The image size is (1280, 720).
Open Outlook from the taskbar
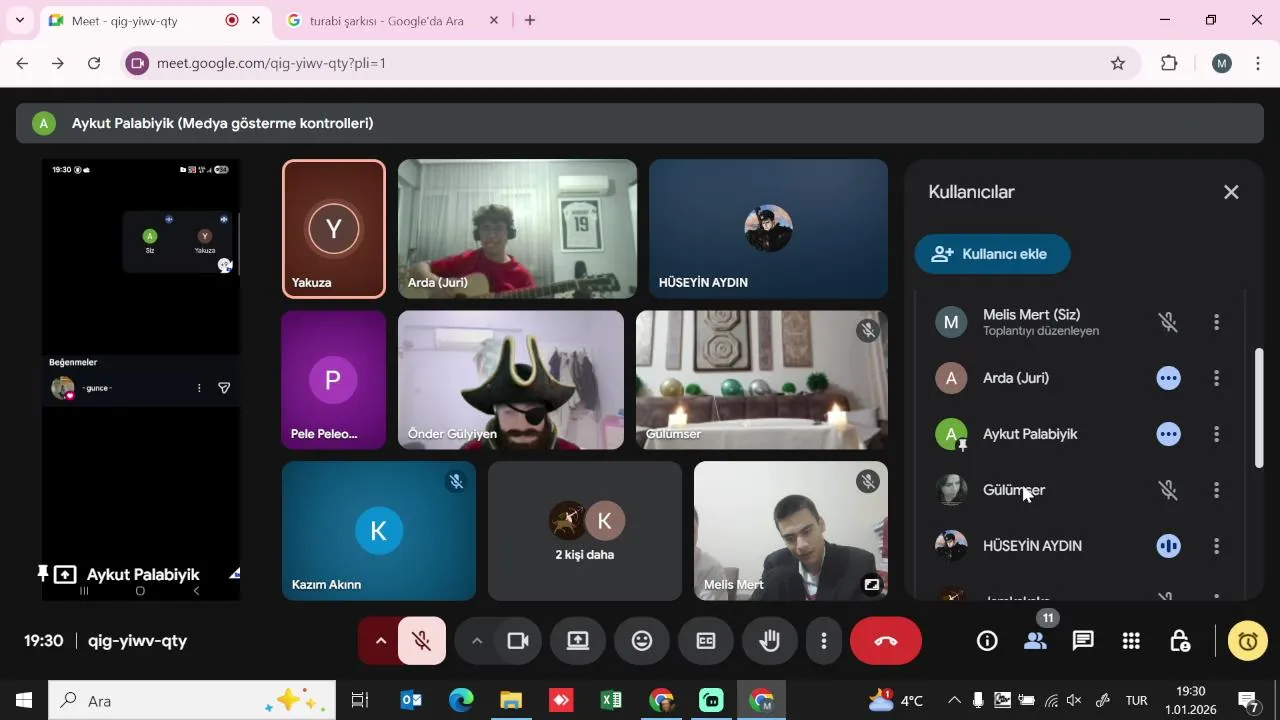click(x=411, y=701)
